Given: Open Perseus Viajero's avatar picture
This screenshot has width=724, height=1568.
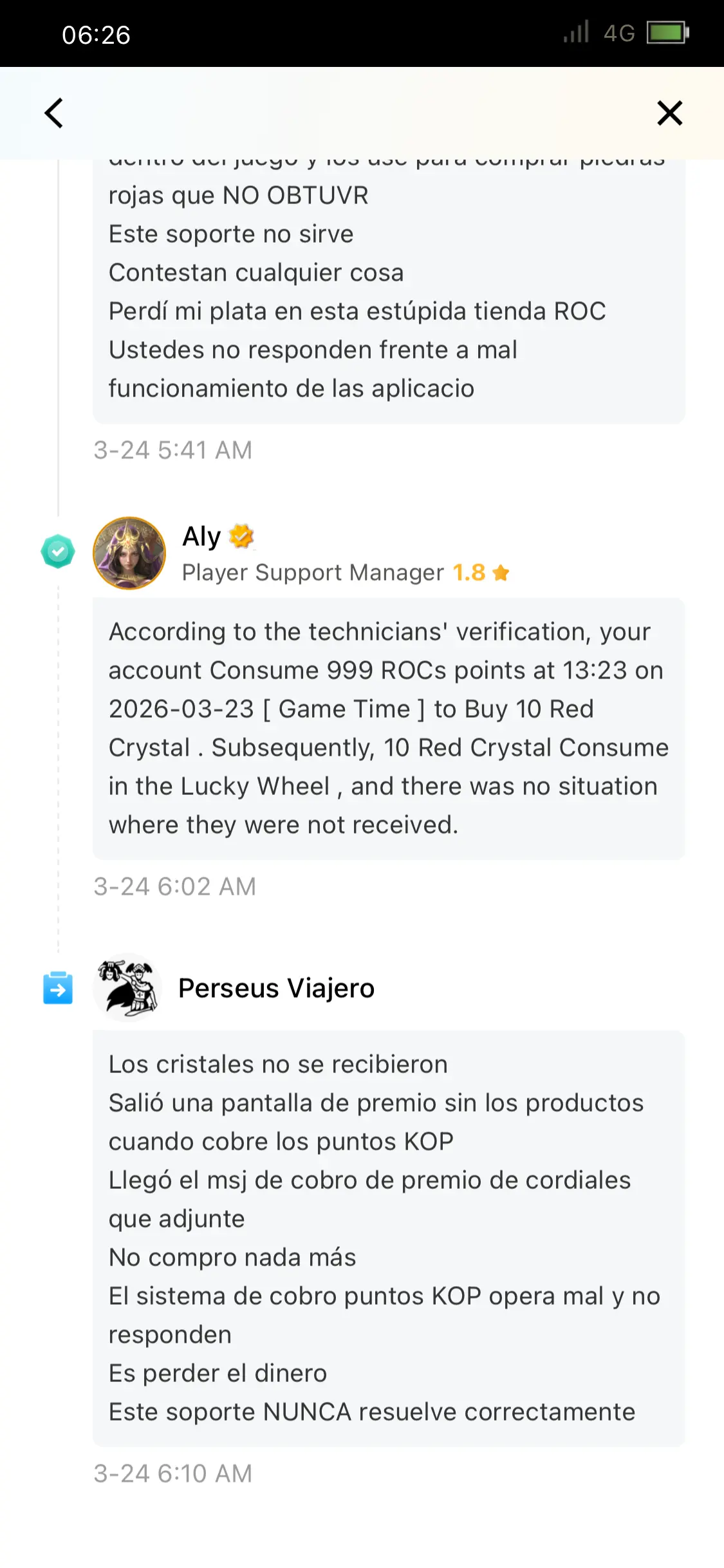Looking at the screenshot, I should (x=129, y=987).
